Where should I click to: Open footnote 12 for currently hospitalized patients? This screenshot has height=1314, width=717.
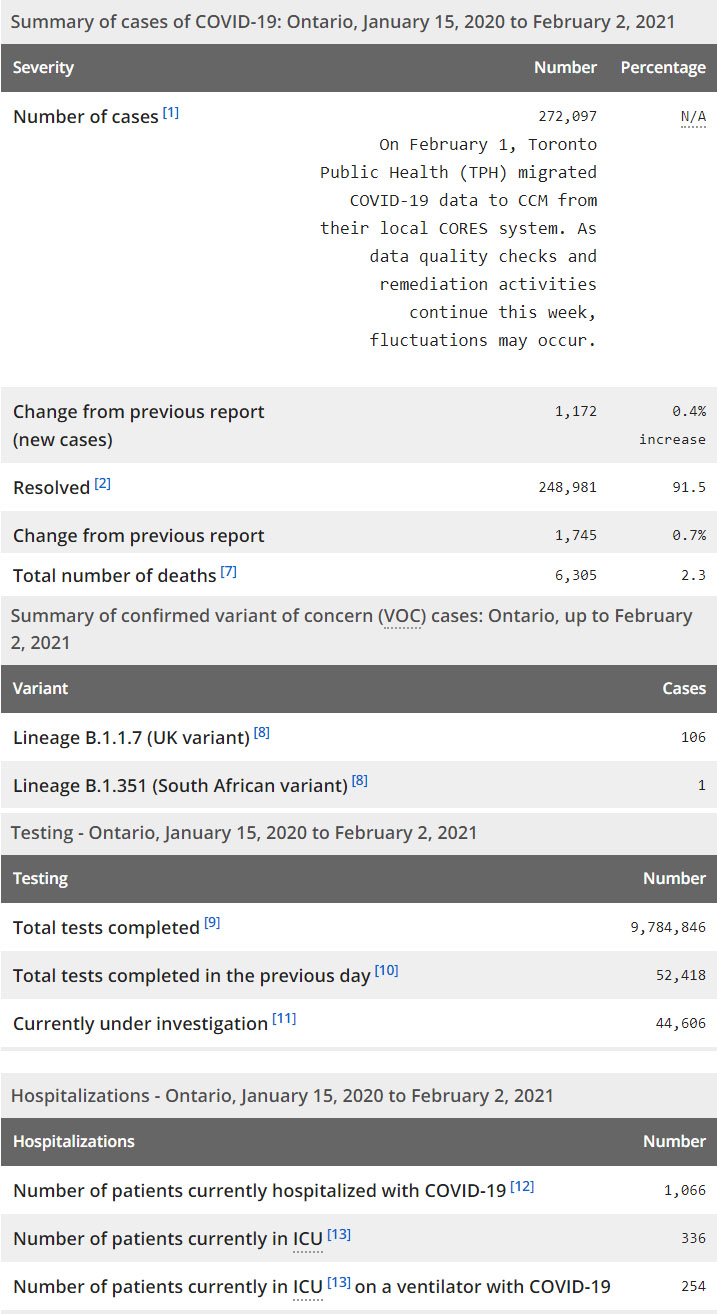coord(522,1186)
